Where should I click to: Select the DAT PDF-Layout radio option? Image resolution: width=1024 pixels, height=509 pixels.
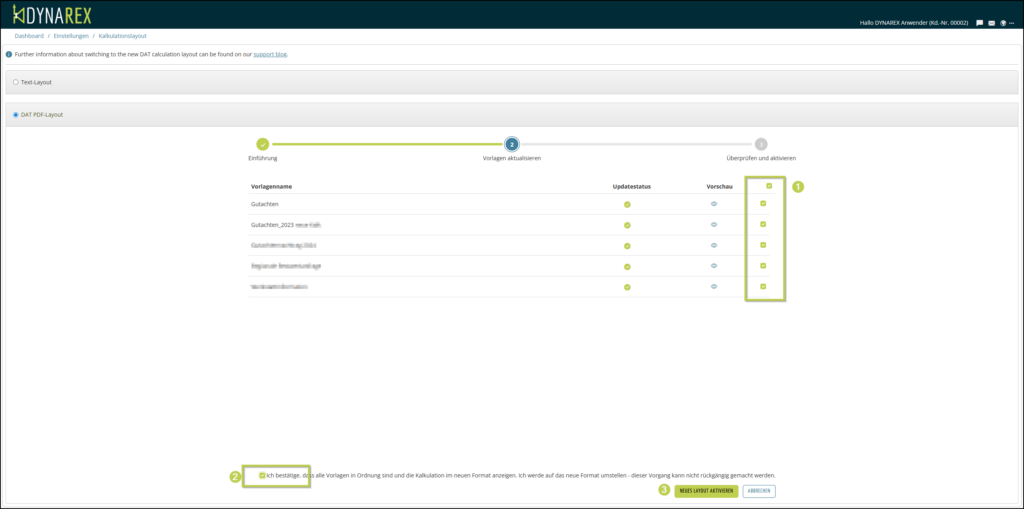pos(16,115)
